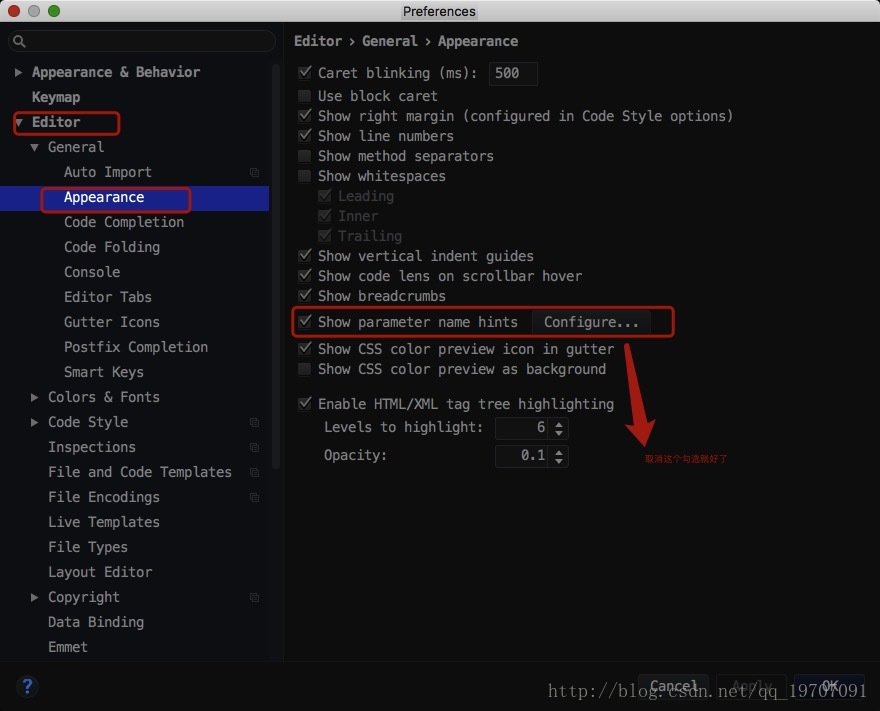
Task: Toggle Show method separators checkbox
Action: point(305,156)
